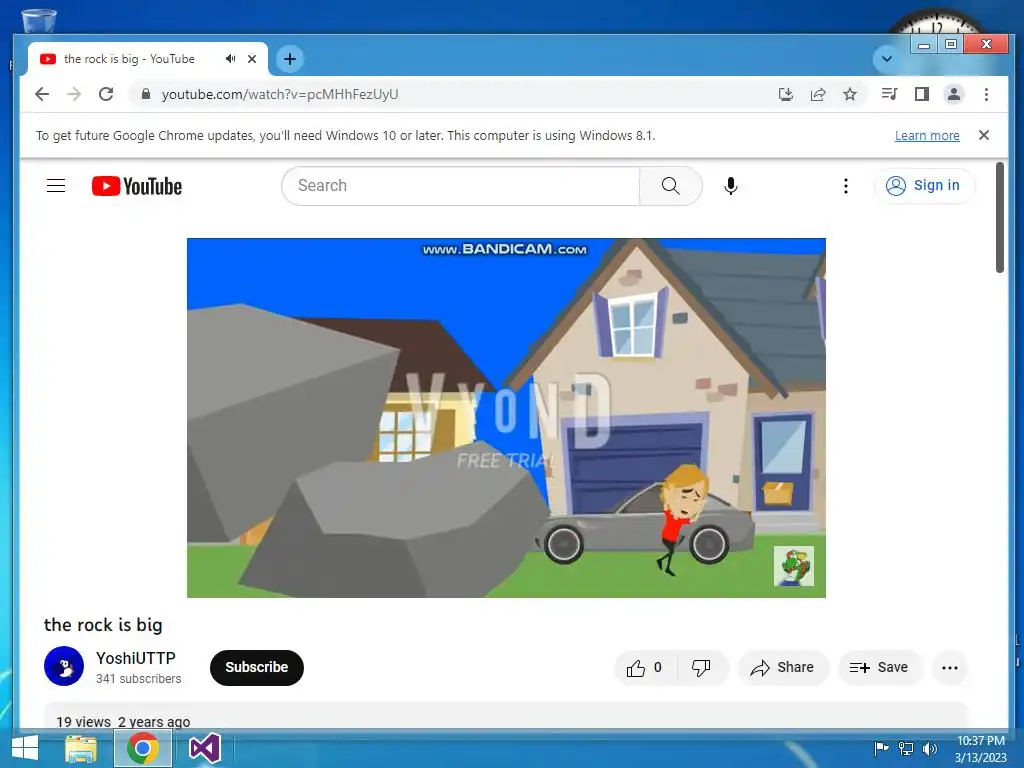1024x768 pixels.
Task: Click the browser forward arrow
Action: click(74, 94)
